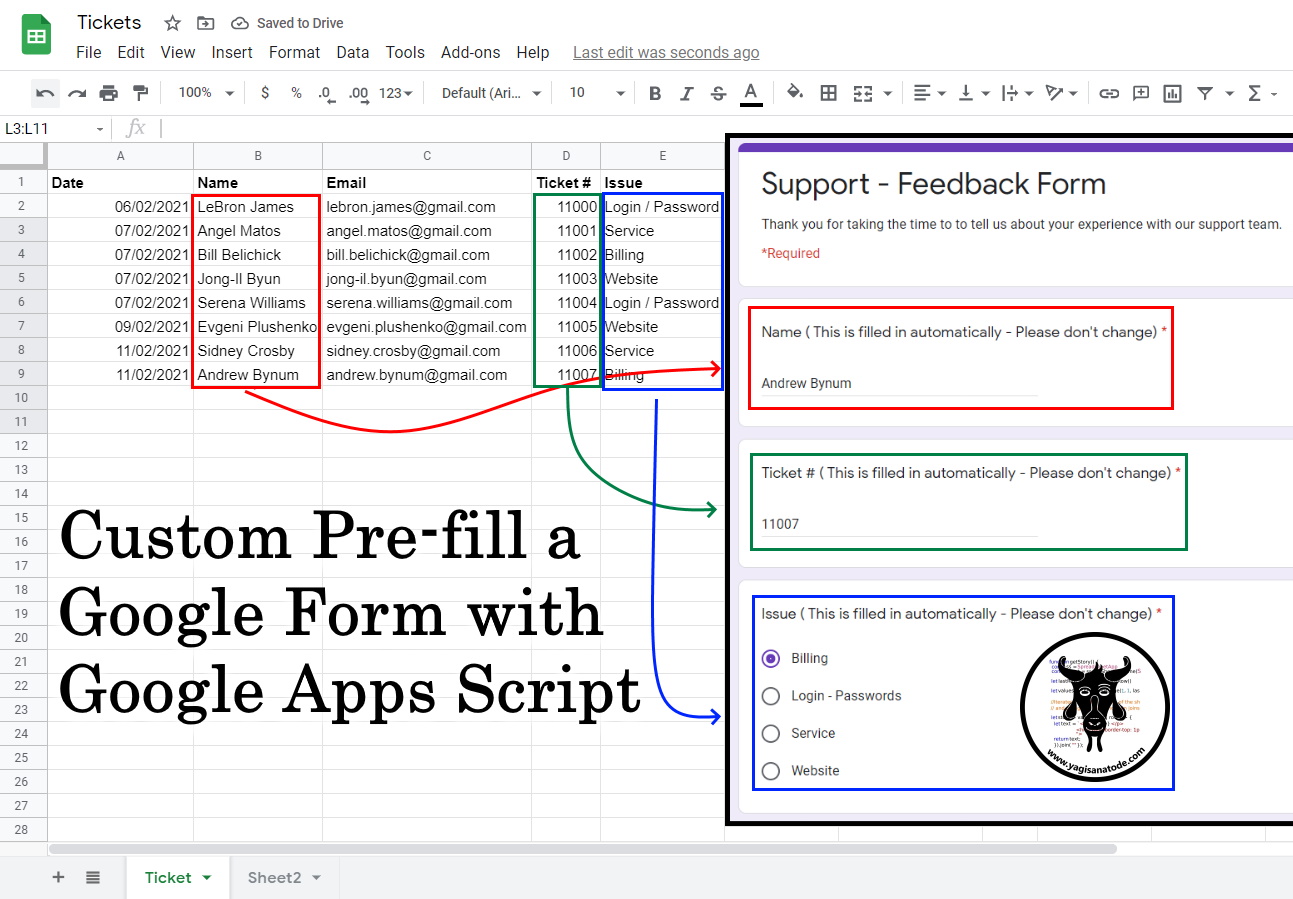
Task: Select the Login - Passwords radio option
Action: point(770,696)
